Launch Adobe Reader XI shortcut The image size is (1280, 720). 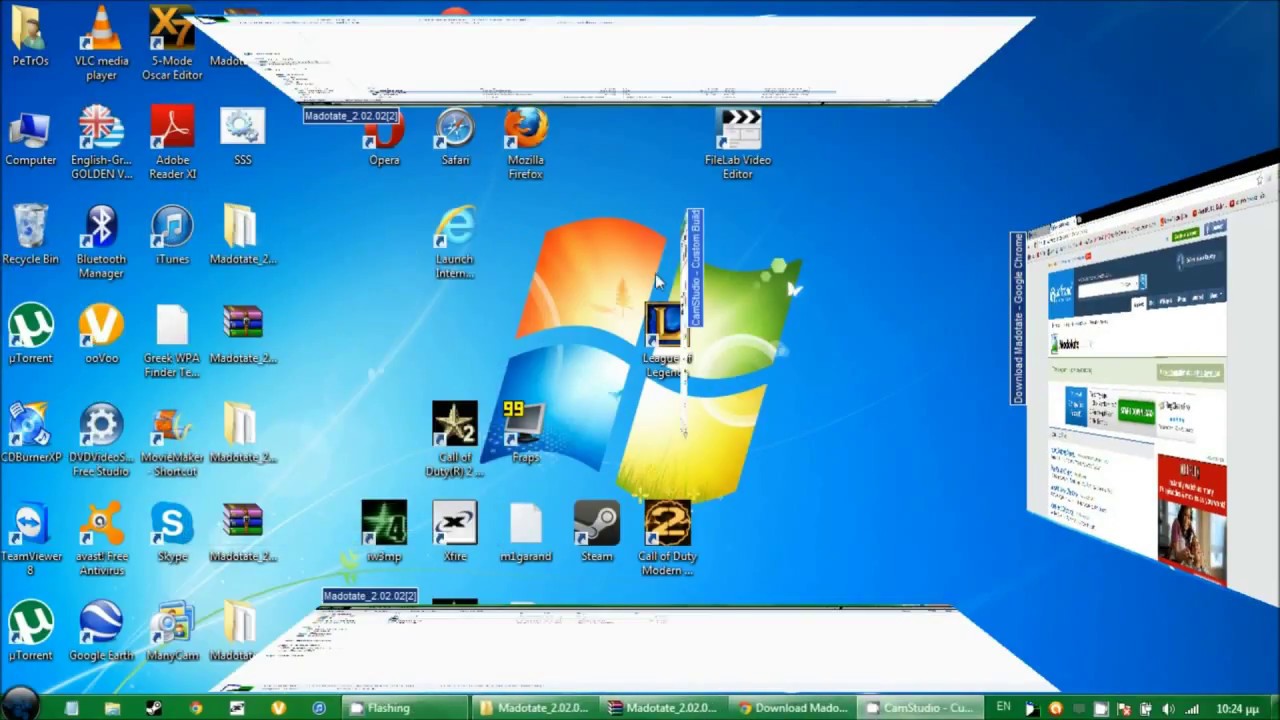pyautogui.click(x=172, y=143)
